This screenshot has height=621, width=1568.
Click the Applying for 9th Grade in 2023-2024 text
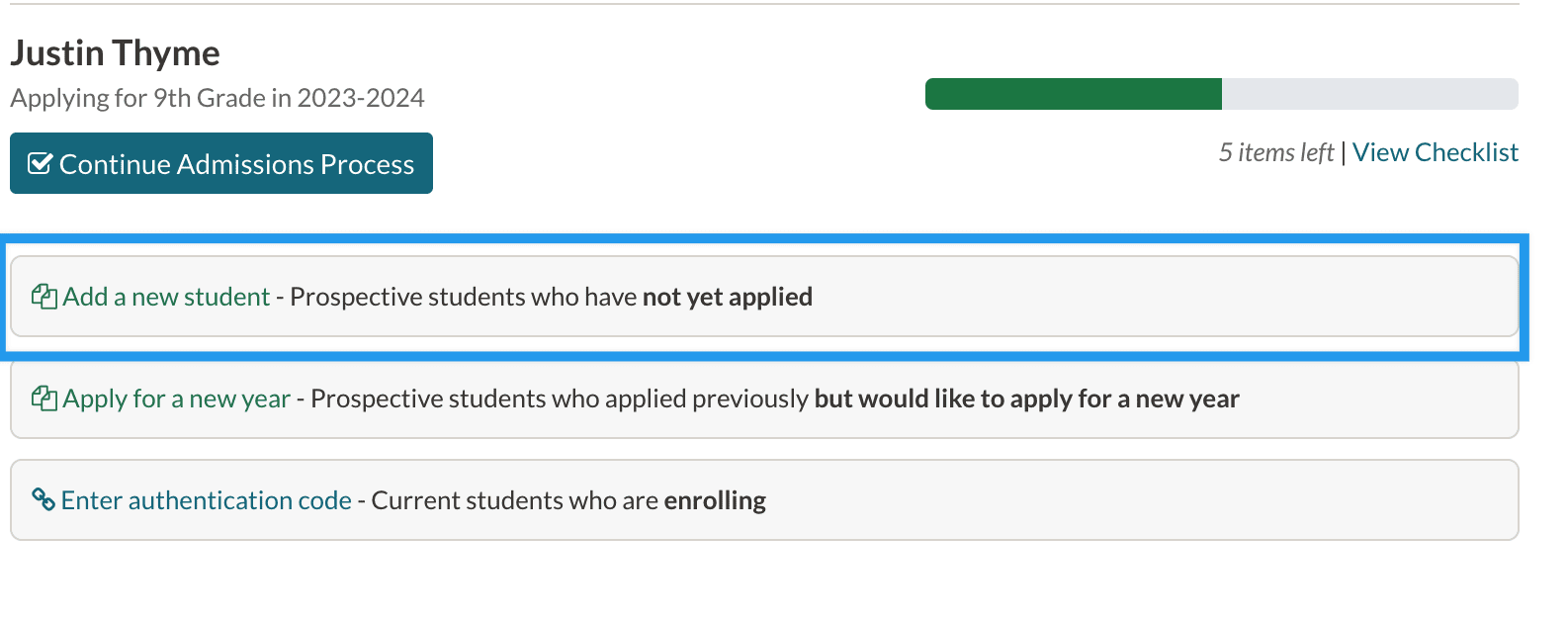pyautogui.click(x=218, y=98)
